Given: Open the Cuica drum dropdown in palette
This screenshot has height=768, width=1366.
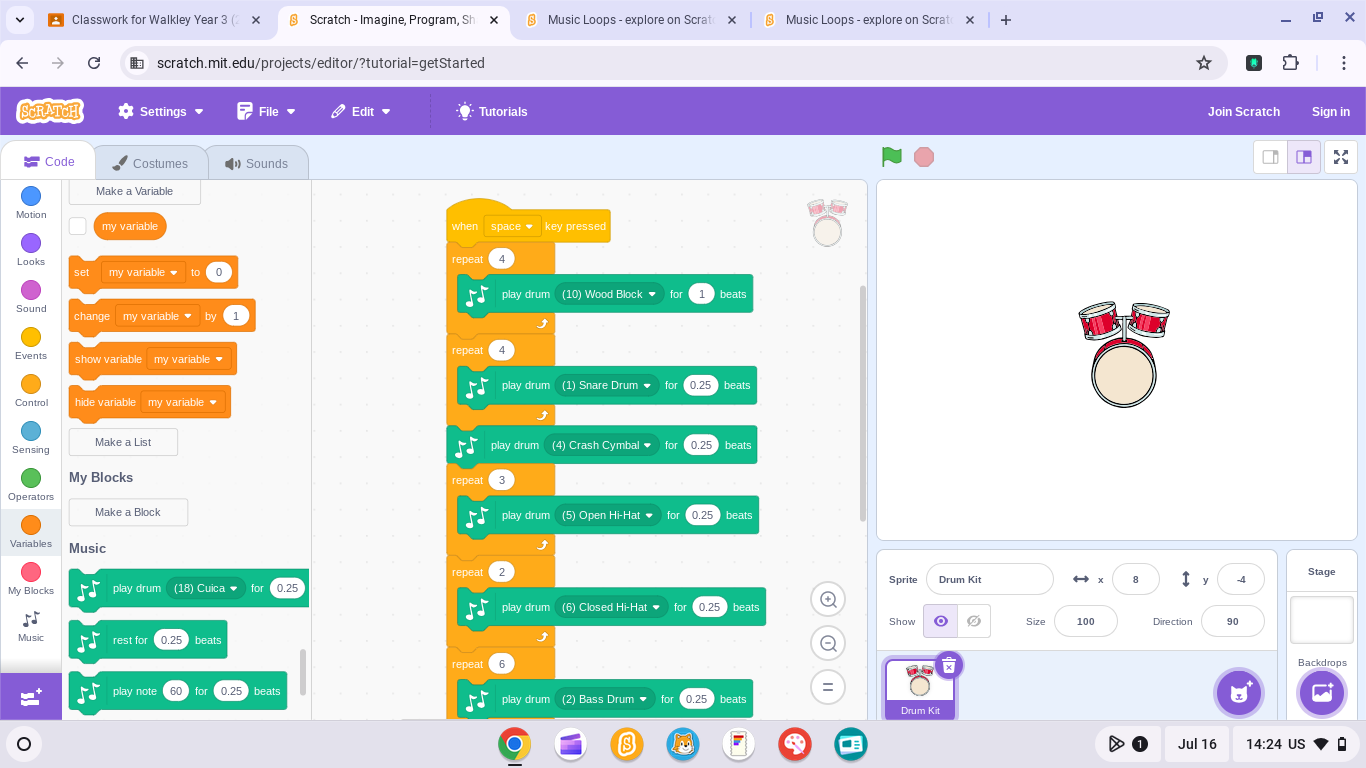Looking at the screenshot, I should [206, 588].
